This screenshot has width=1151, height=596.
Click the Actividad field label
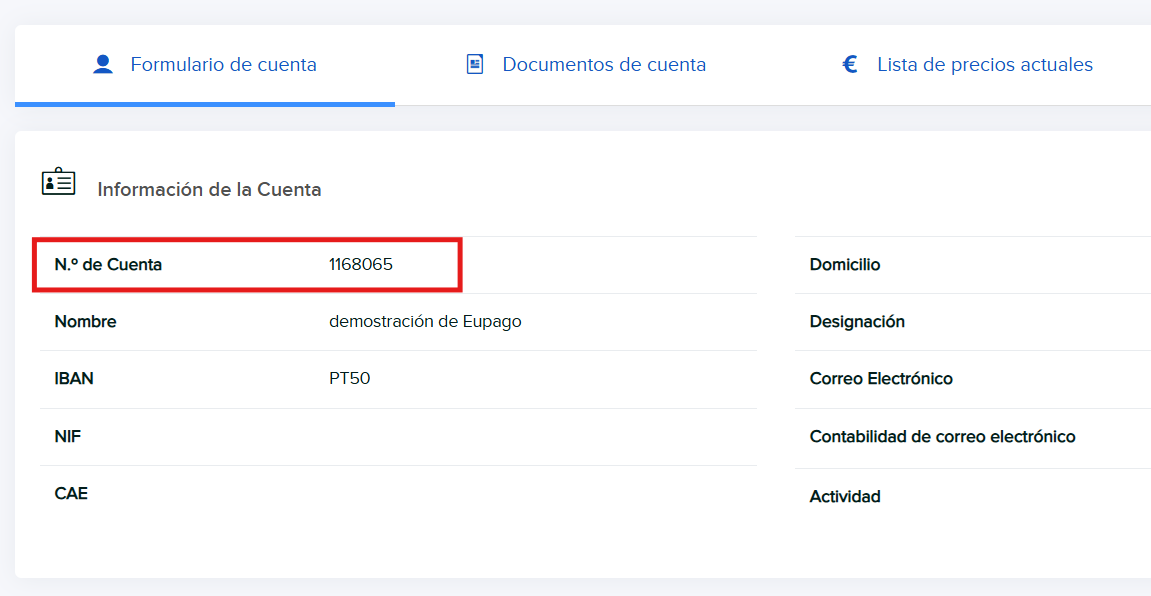coord(845,497)
